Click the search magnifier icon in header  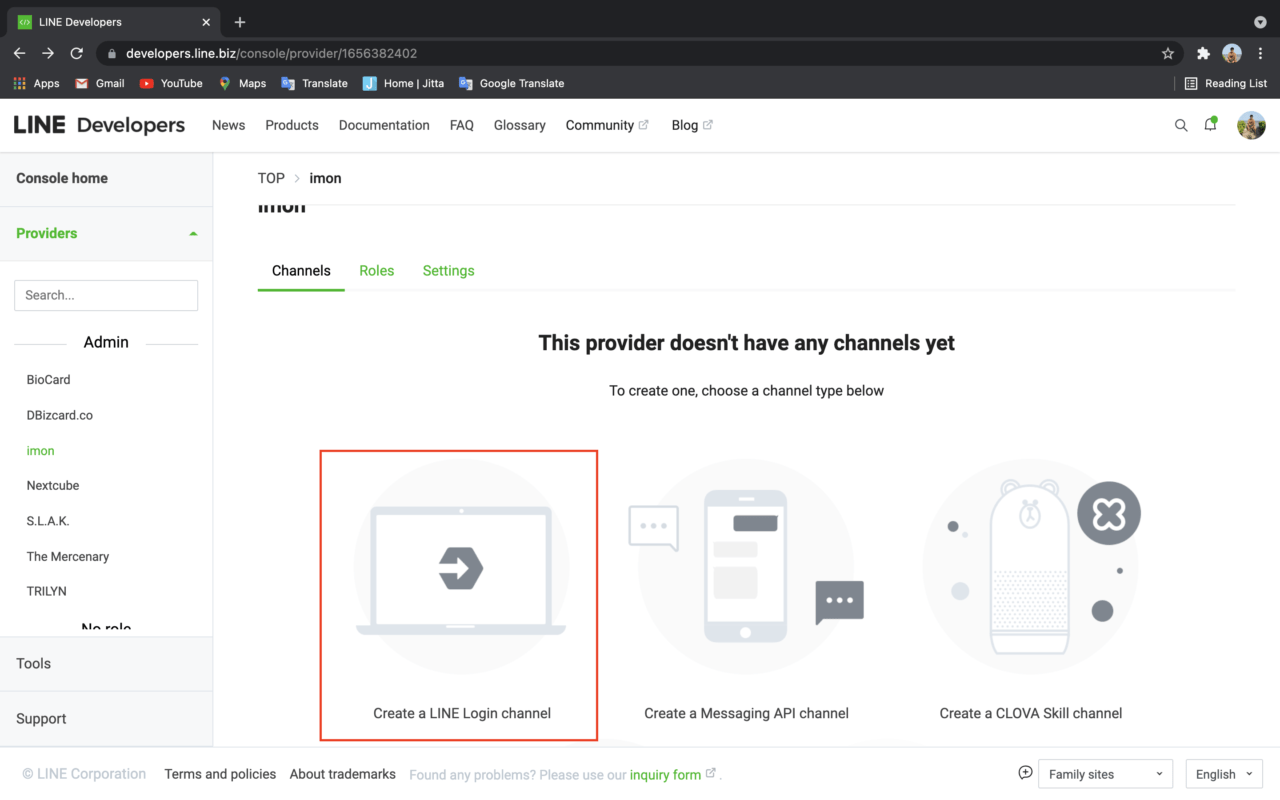[x=1181, y=125]
